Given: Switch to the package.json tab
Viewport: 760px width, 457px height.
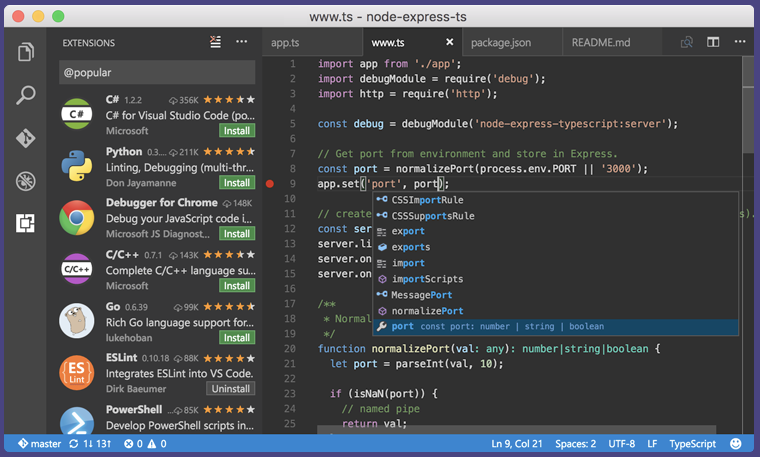Looking at the screenshot, I should 501,43.
